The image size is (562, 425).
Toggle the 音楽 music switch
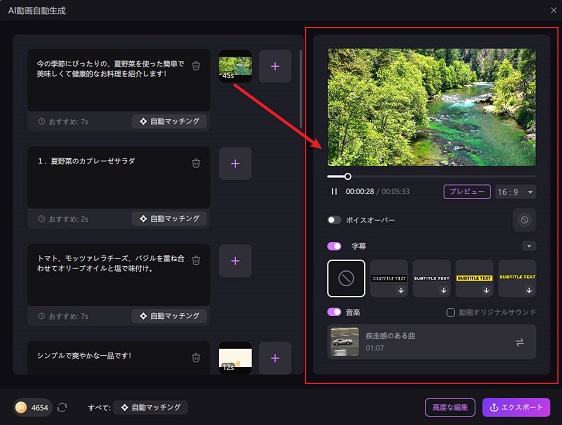pos(334,312)
